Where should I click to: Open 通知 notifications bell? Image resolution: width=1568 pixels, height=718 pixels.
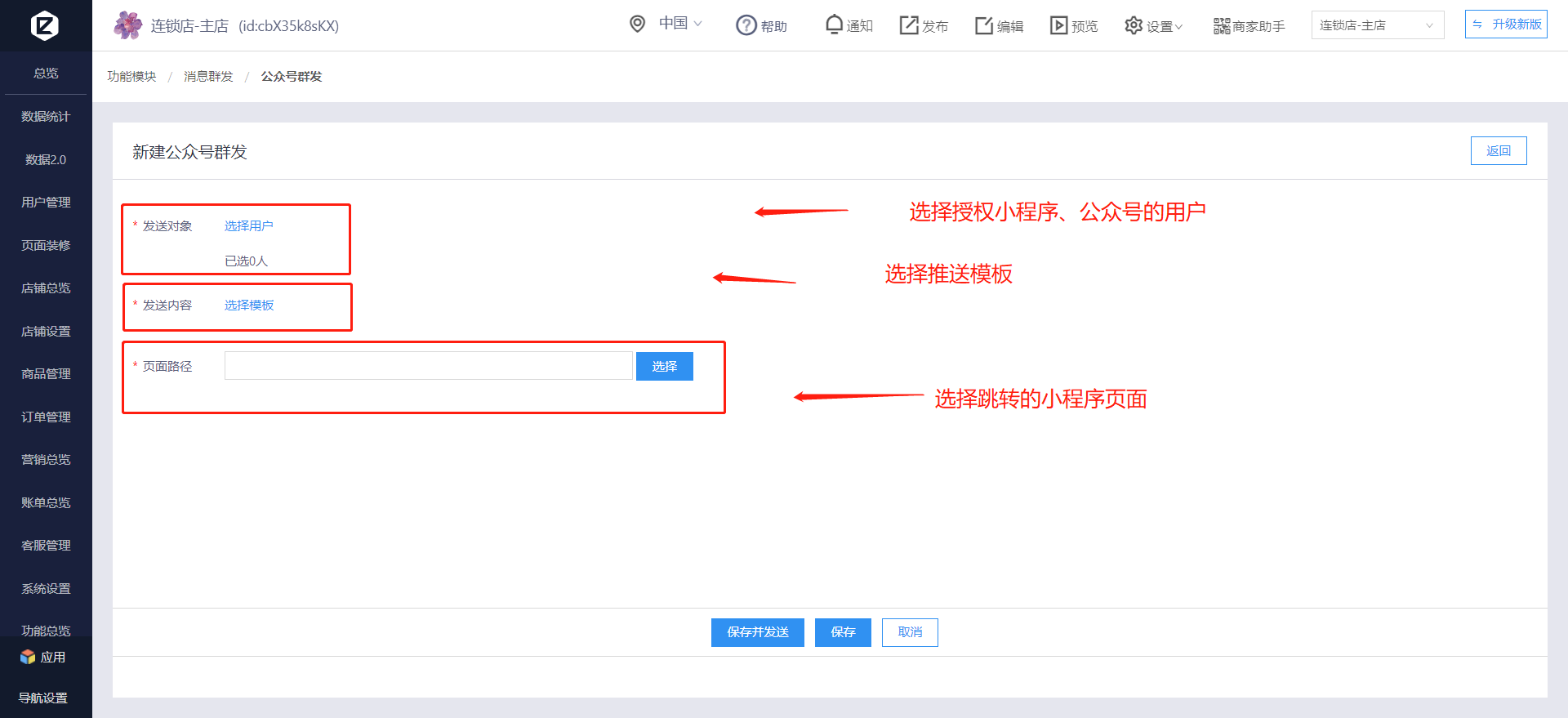click(x=834, y=25)
